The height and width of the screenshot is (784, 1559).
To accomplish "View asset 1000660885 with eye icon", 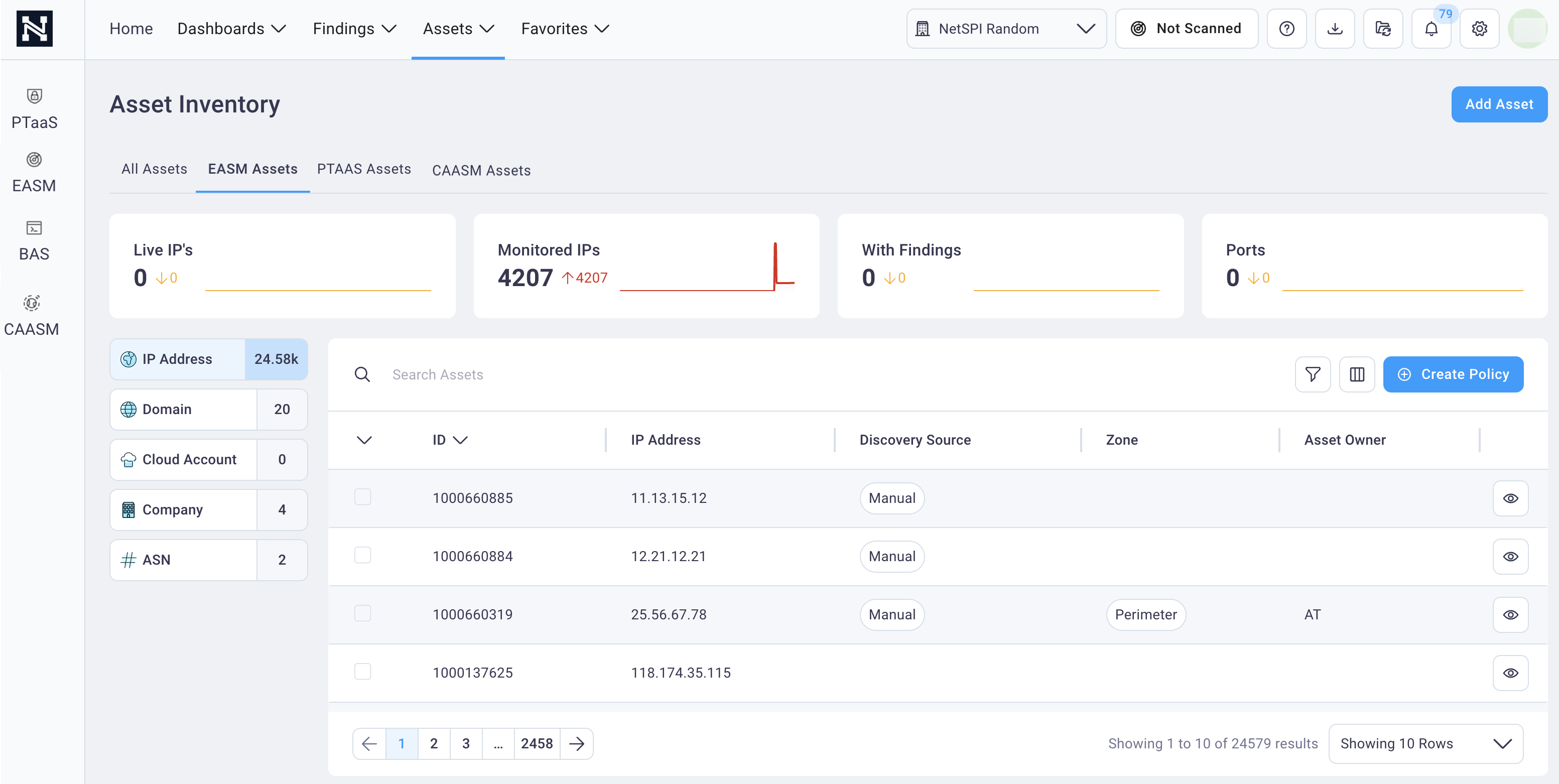I will (1510, 498).
